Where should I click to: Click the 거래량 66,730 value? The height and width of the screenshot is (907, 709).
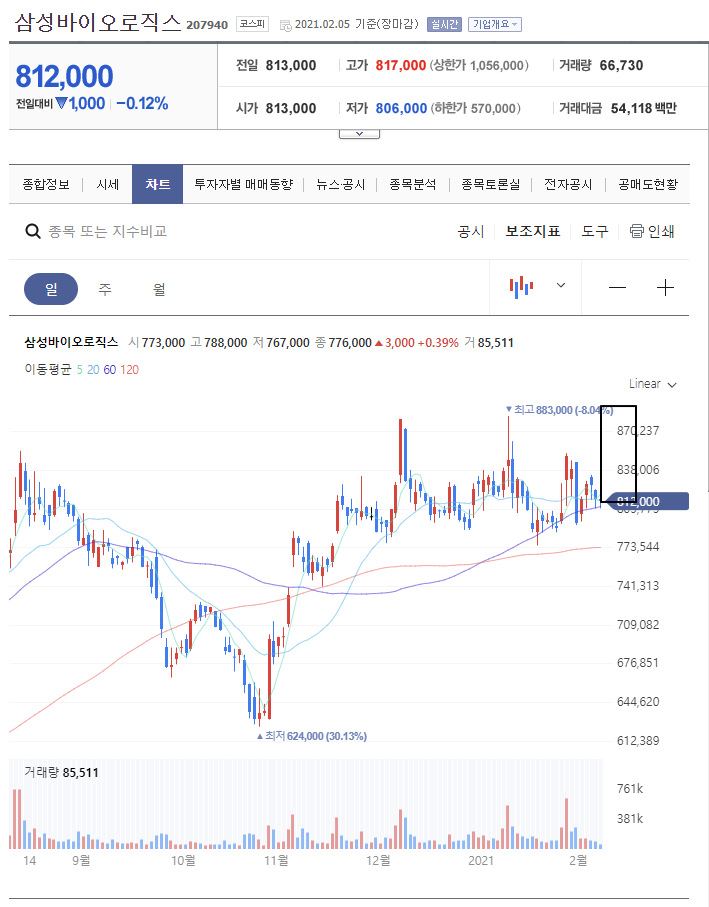pyautogui.click(x=621, y=65)
